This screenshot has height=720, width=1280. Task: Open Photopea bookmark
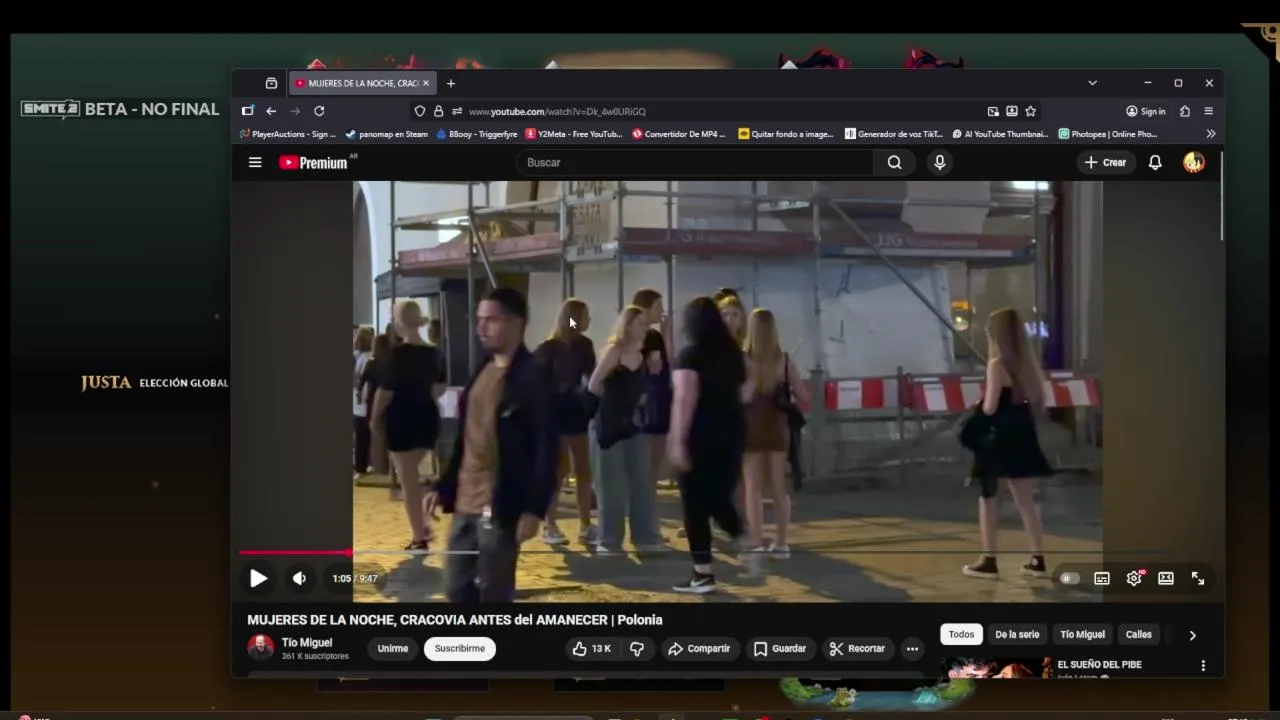click(1108, 134)
